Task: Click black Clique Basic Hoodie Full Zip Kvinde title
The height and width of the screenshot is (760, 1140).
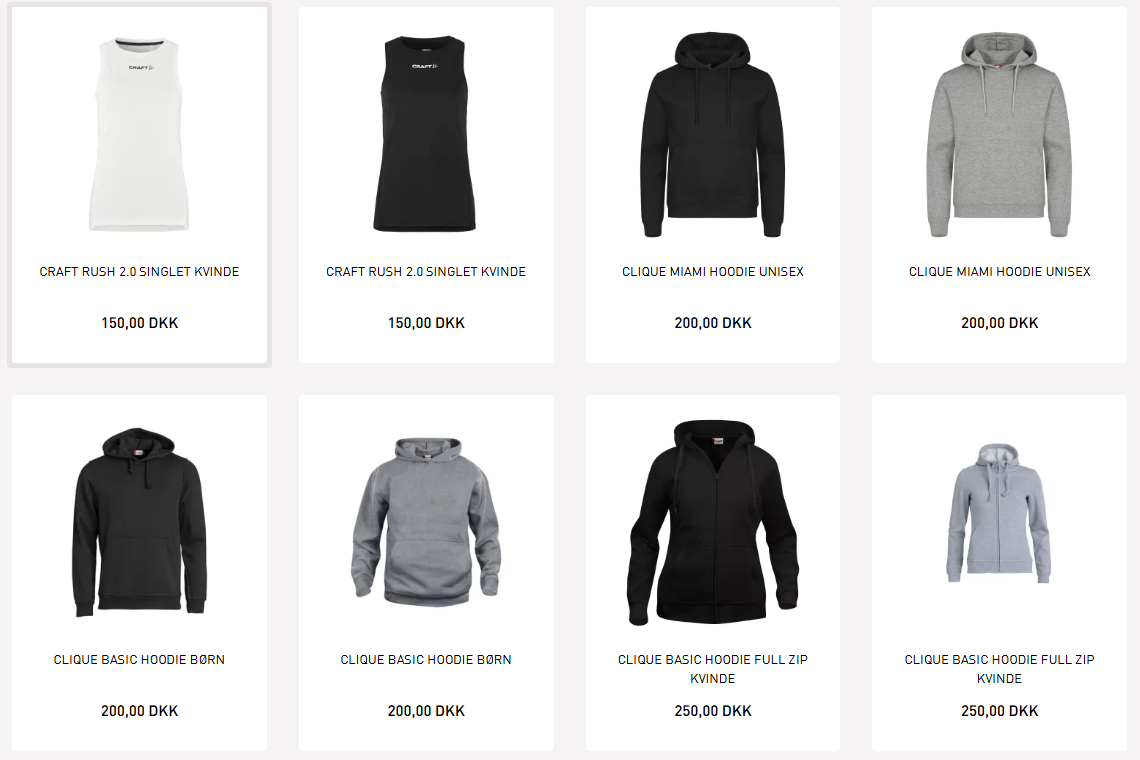Action: pos(712,669)
